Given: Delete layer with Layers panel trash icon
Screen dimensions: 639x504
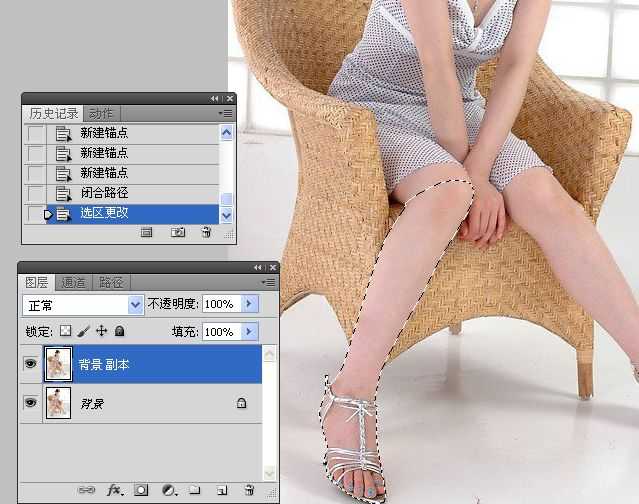Looking at the screenshot, I should (249, 490).
